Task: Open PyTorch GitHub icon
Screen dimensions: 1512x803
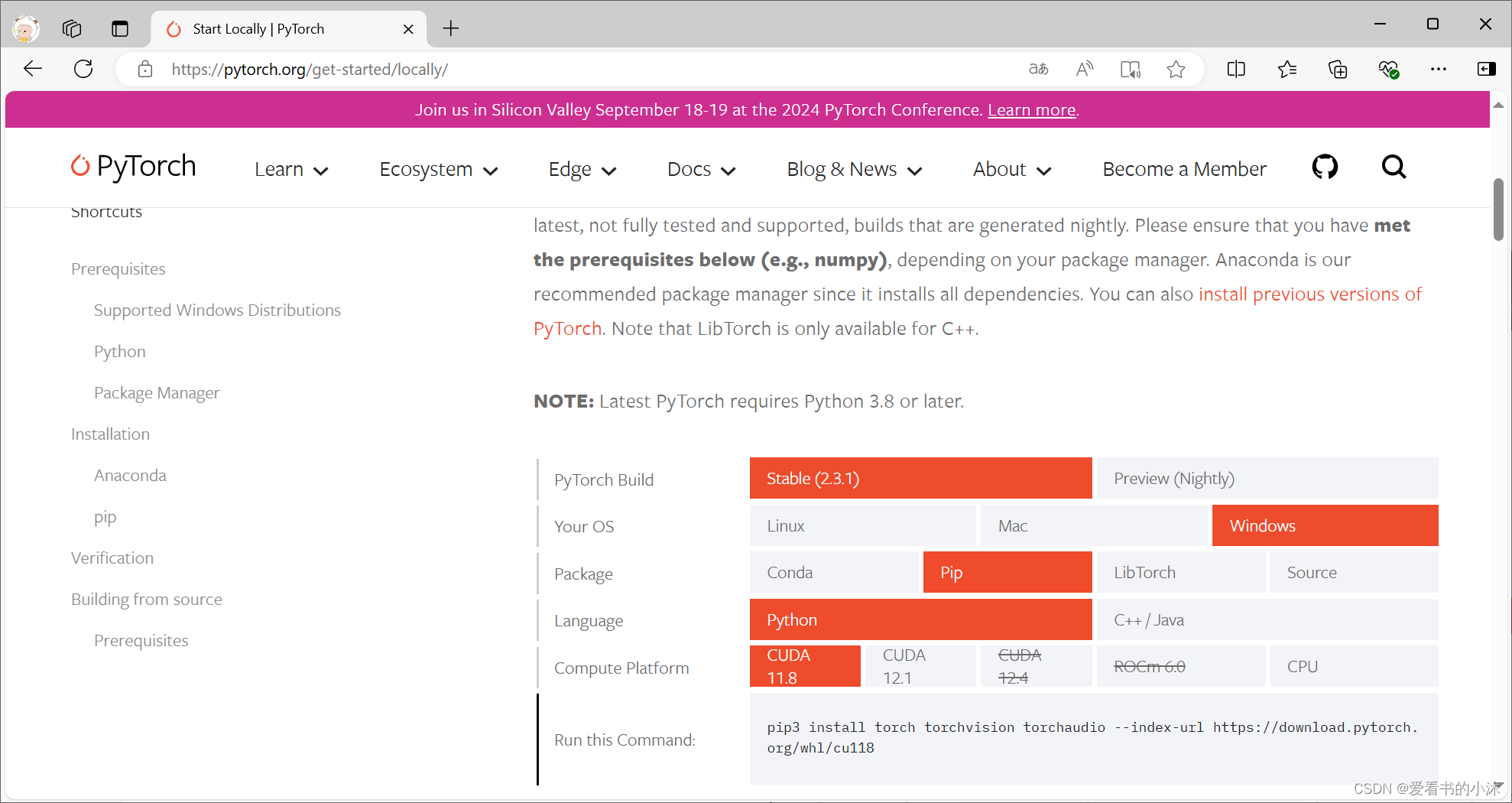Action: [x=1325, y=167]
